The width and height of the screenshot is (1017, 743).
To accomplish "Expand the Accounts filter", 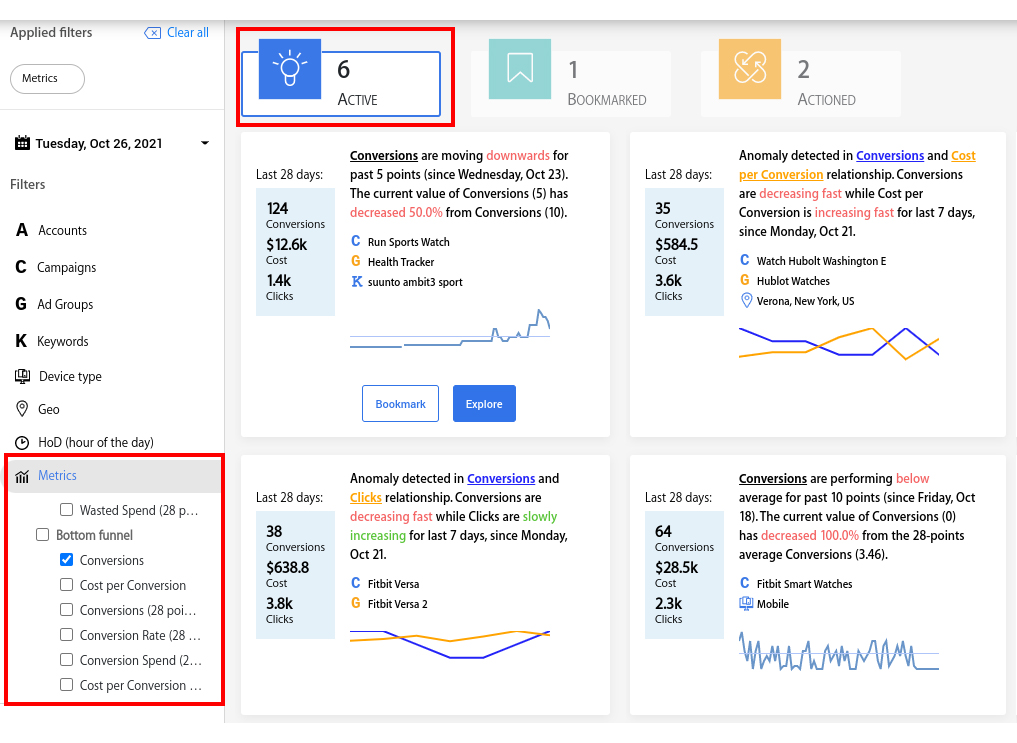I will pyautogui.click(x=62, y=230).
